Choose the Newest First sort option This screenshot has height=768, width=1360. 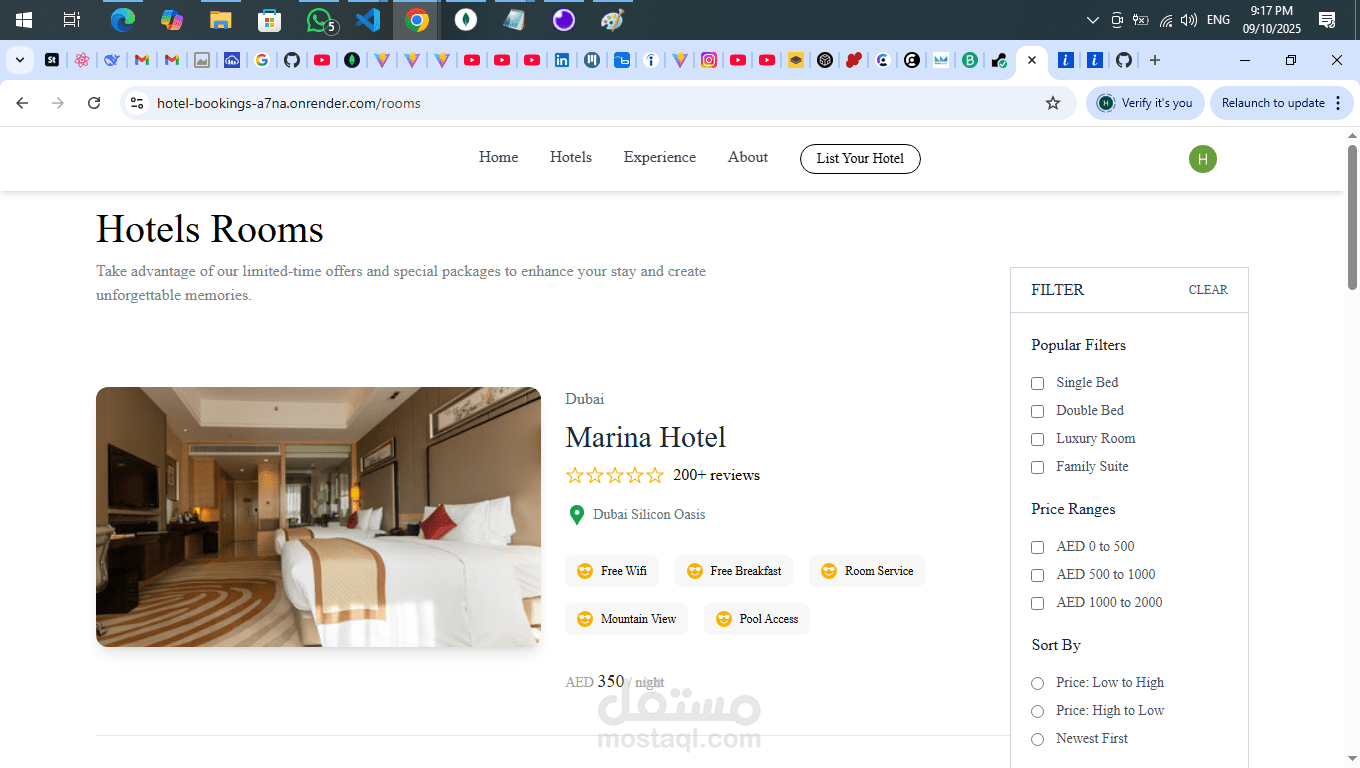[x=1037, y=739]
